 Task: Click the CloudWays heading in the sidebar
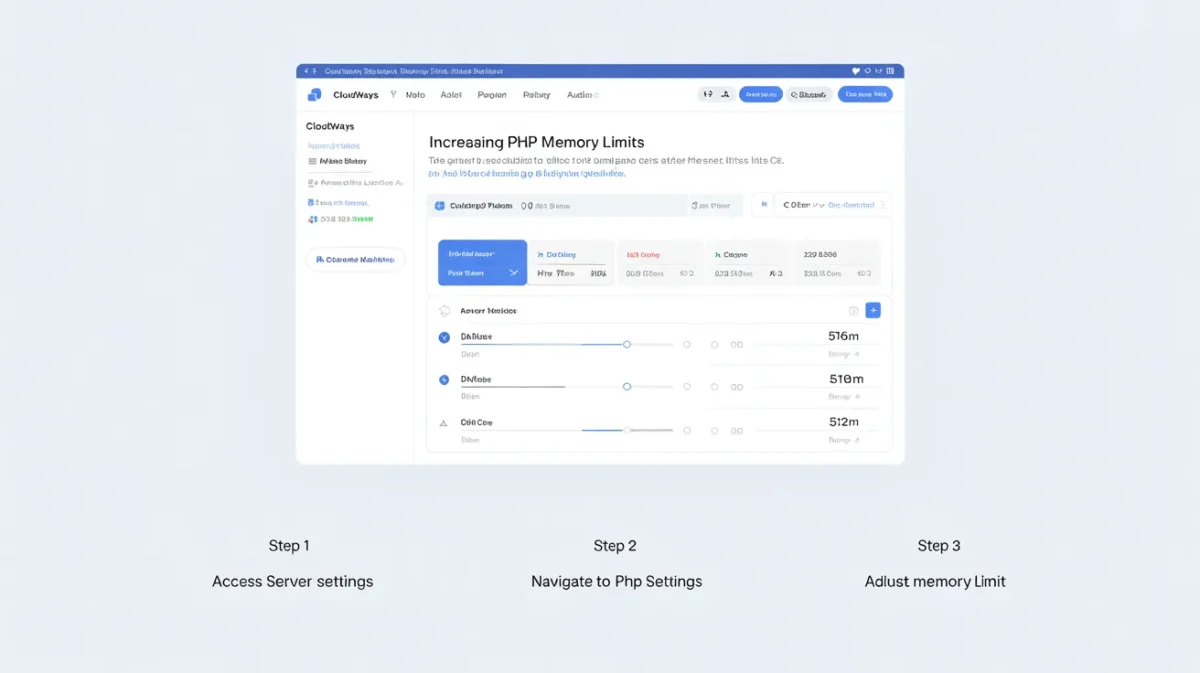(330, 127)
